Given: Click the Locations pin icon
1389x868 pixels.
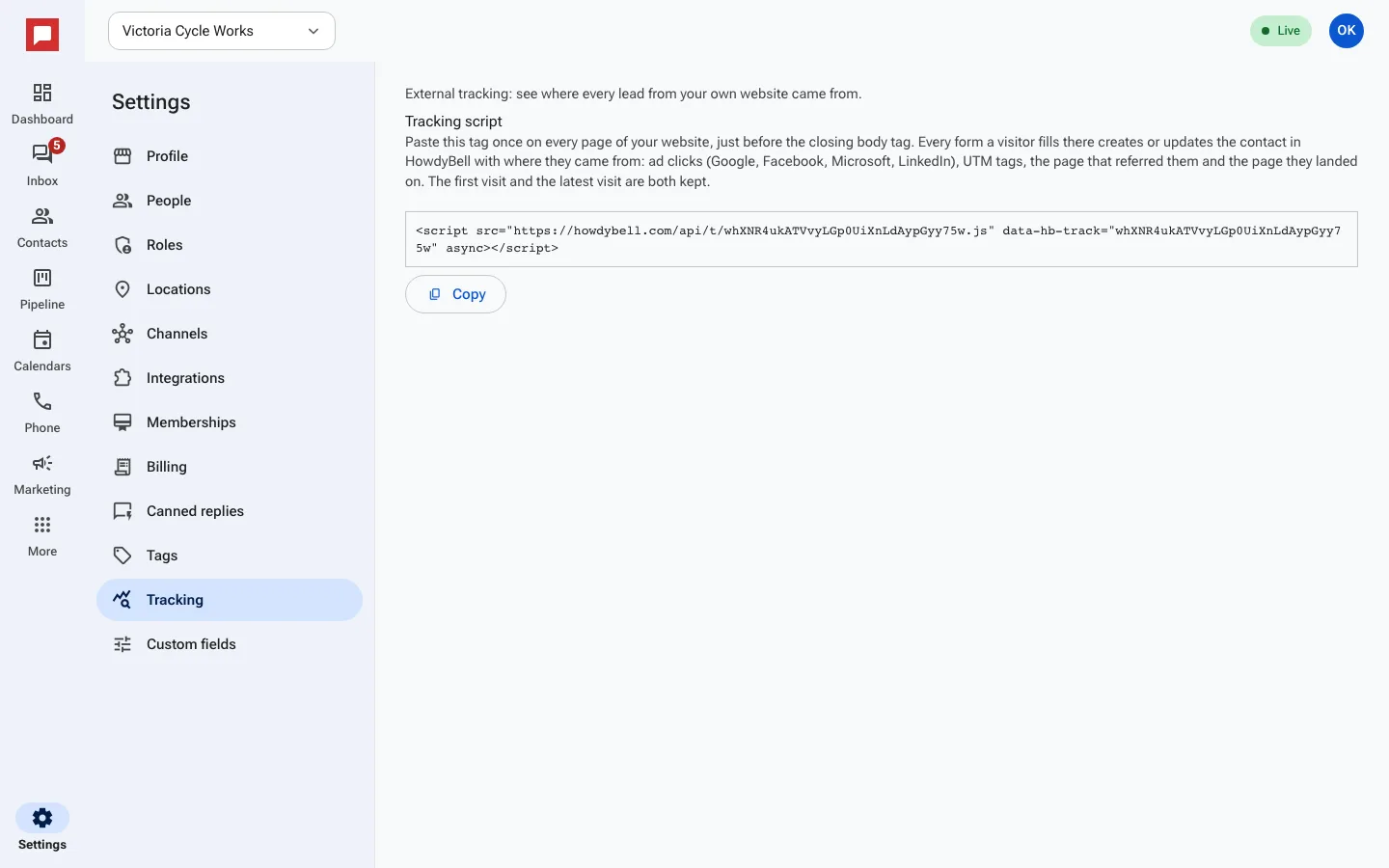Looking at the screenshot, I should coord(123,289).
